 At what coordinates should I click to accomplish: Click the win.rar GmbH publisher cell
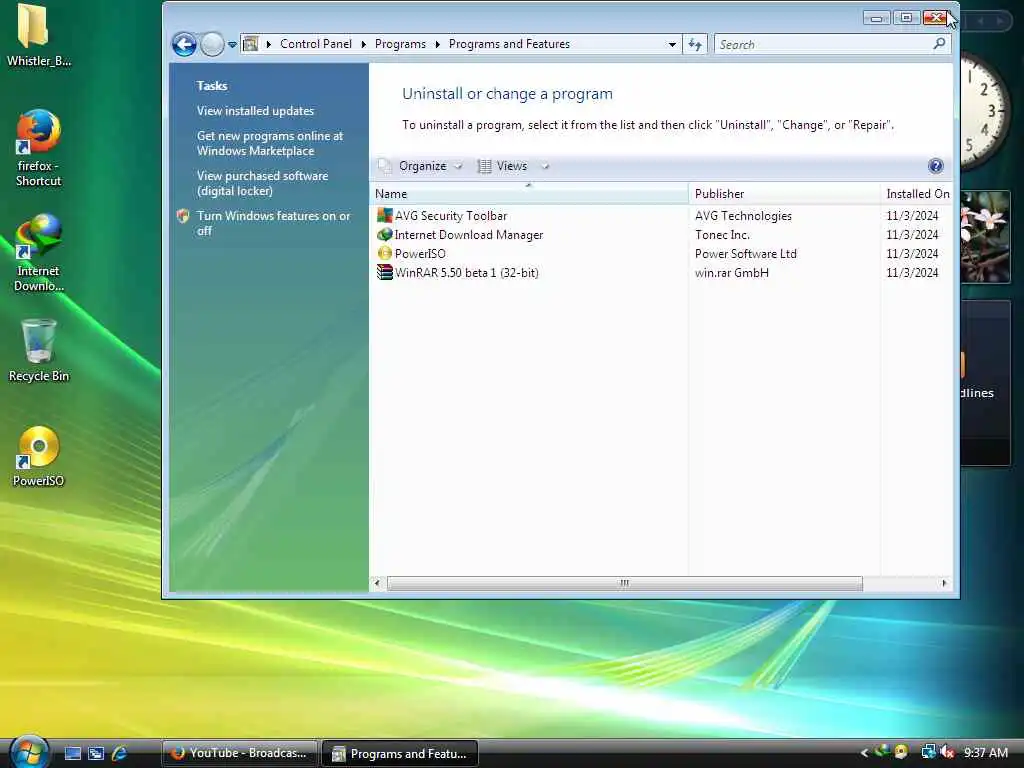pyautogui.click(x=731, y=272)
